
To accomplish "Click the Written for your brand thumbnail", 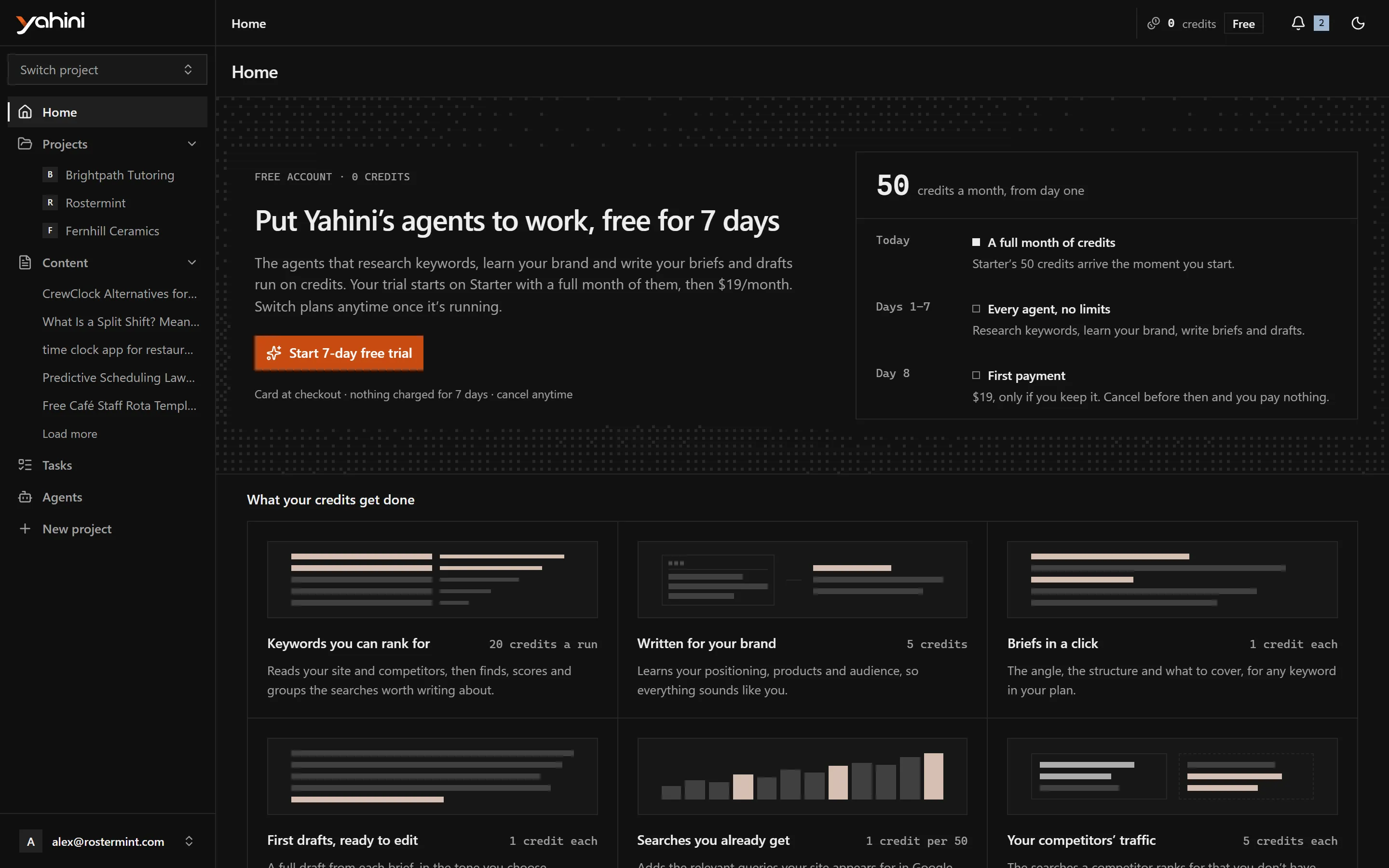I will 802,580.
